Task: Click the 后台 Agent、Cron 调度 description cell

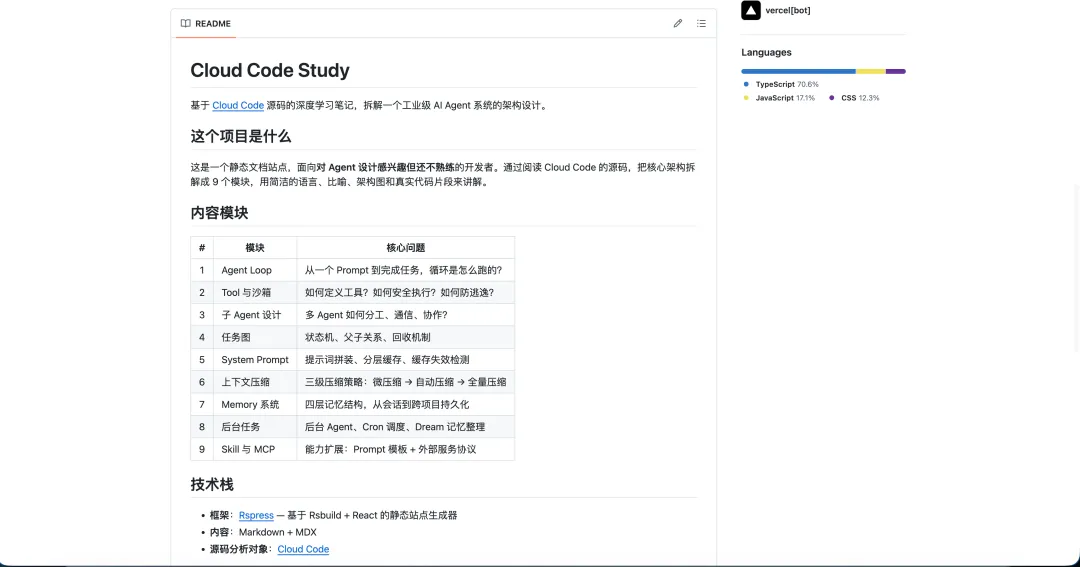Action: pyautogui.click(x=406, y=426)
